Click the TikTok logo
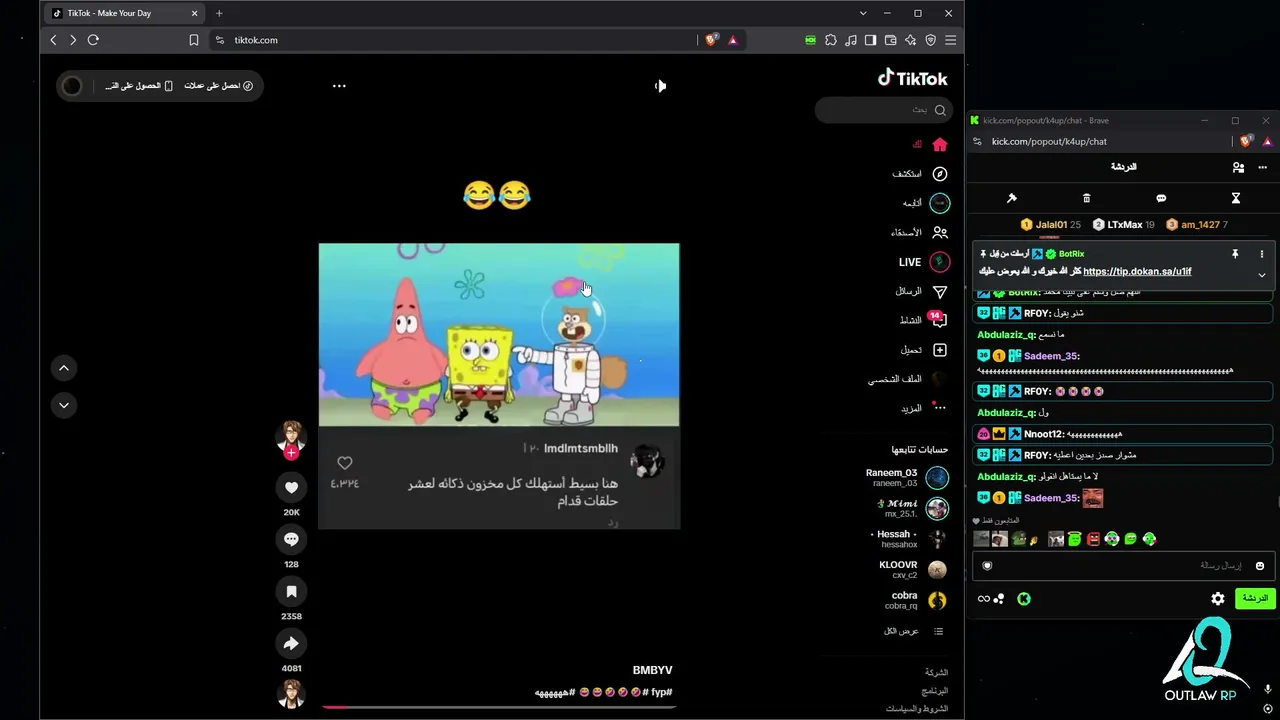 tap(912, 78)
